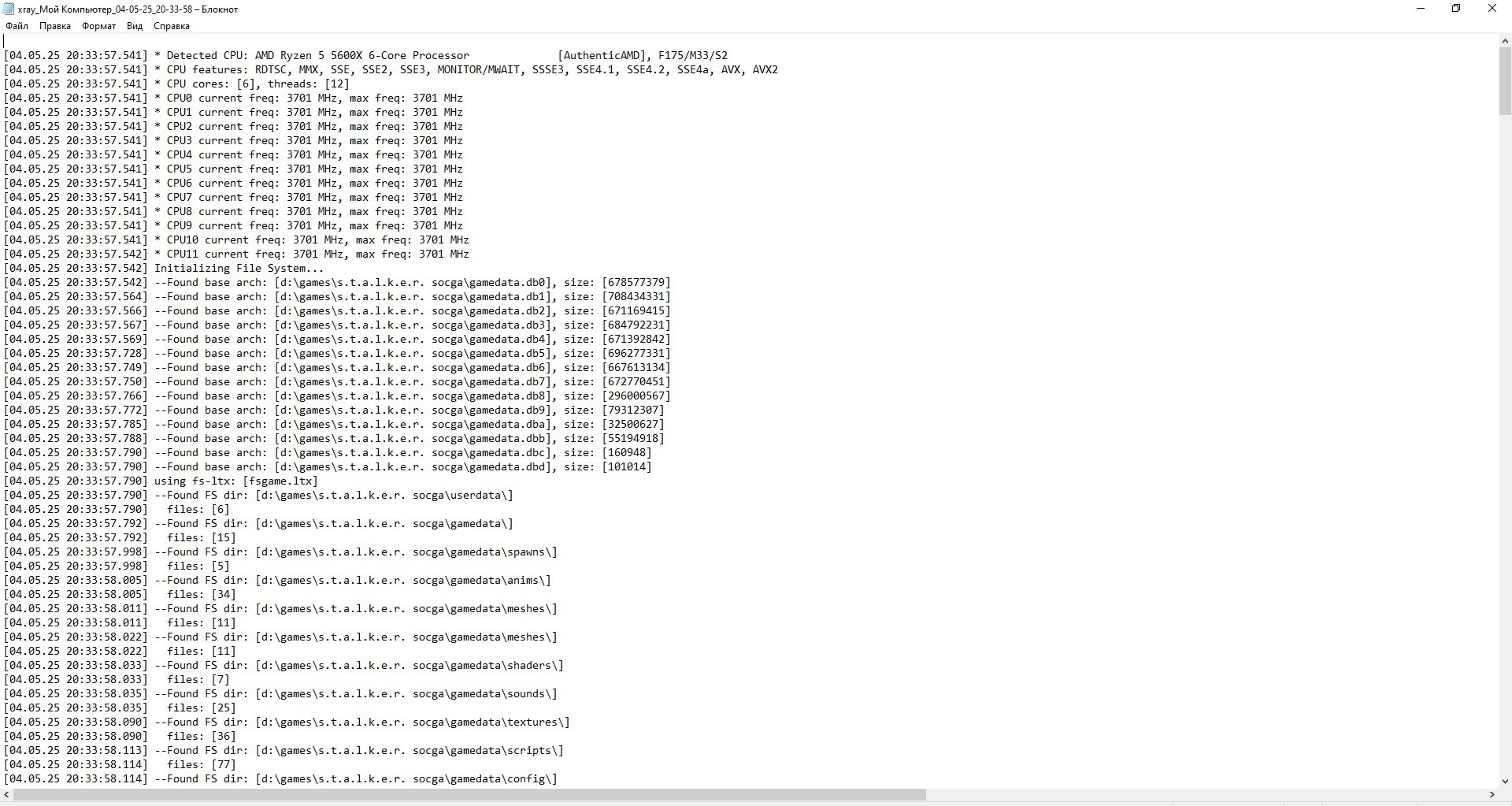Click the vertical scrollbar up arrow
Screen dimensions: 1512x806
click(1505, 41)
